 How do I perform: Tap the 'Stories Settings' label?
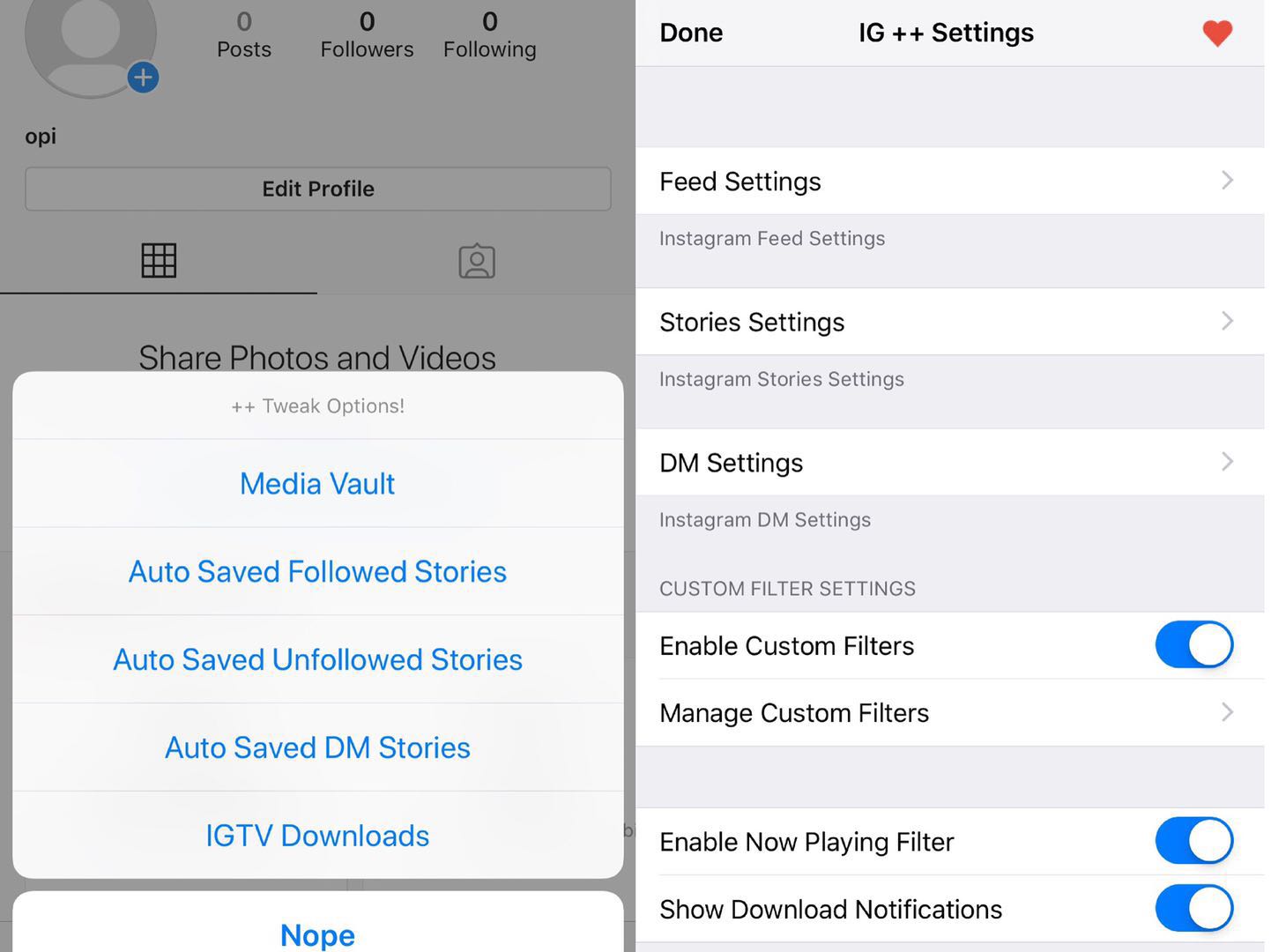(752, 323)
